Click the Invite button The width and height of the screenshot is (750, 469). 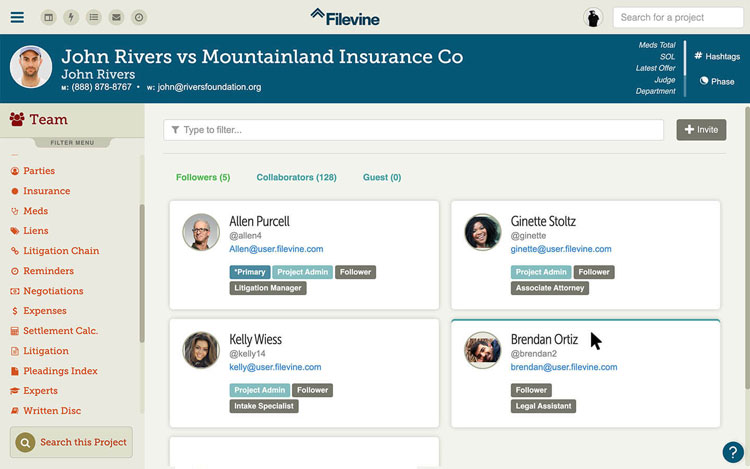[x=701, y=130]
